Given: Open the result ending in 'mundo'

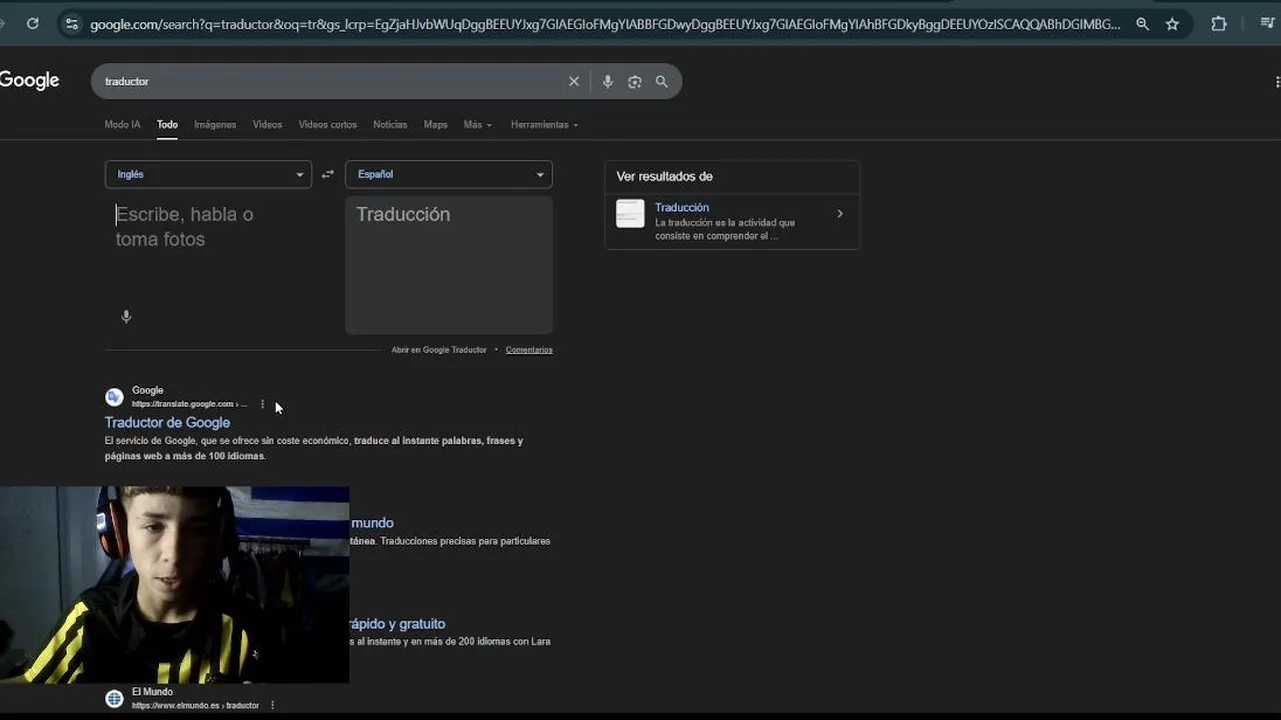Looking at the screenshot, I should 372,523.
